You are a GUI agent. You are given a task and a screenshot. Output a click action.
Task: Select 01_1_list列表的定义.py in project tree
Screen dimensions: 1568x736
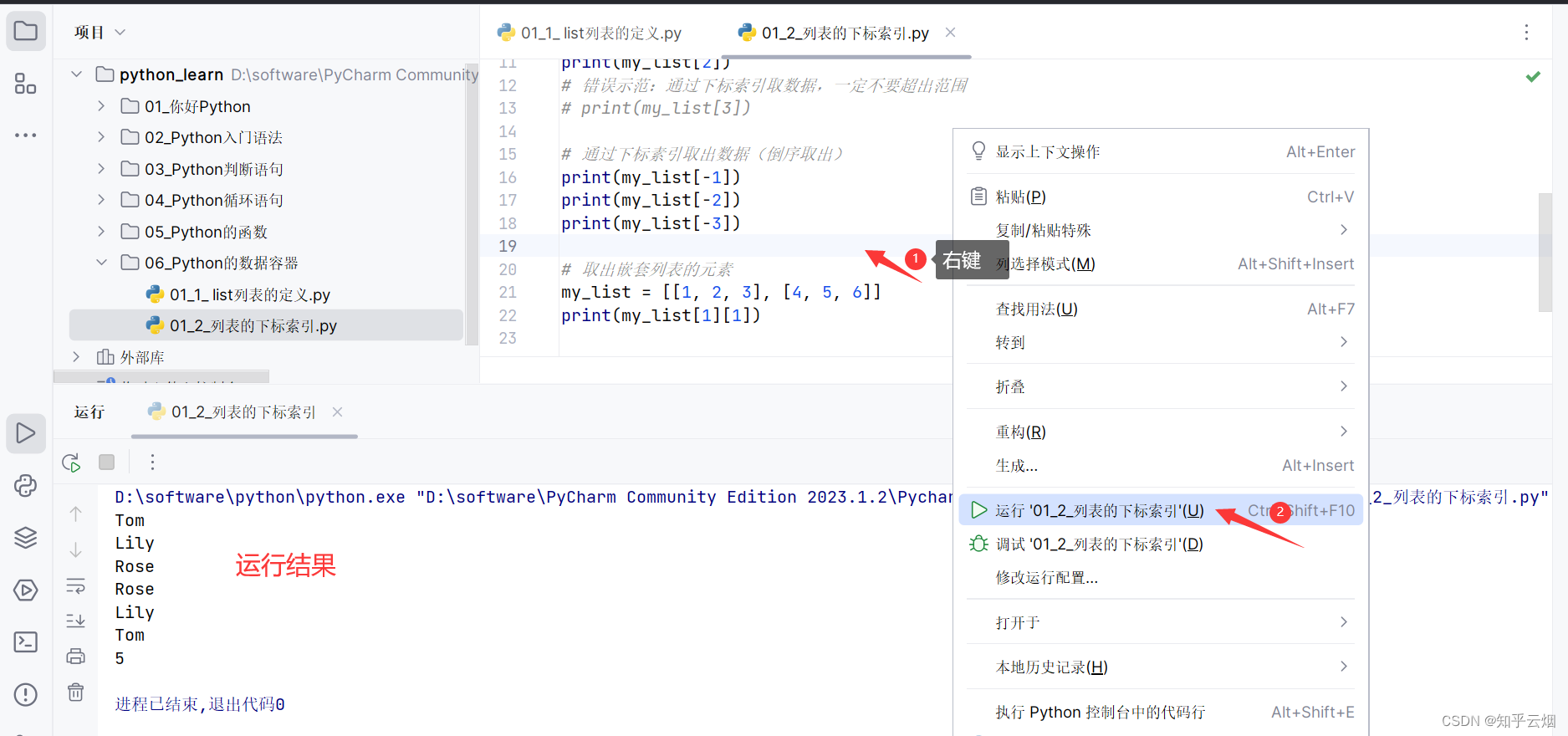pyautogui.click(x=249, y=294)
